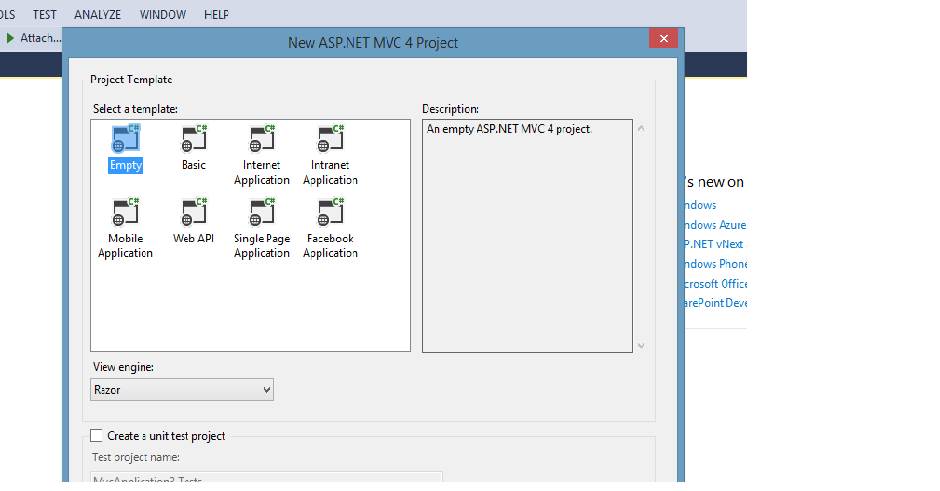Open the WINDOW menu
The height and width of the screenshot is (491, 940).
163,14
